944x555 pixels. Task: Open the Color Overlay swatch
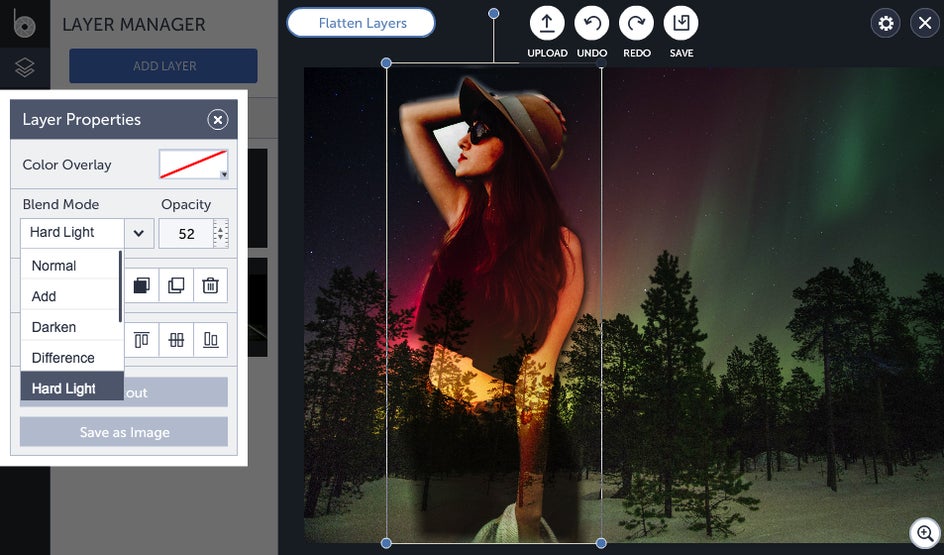pos(193,164)
